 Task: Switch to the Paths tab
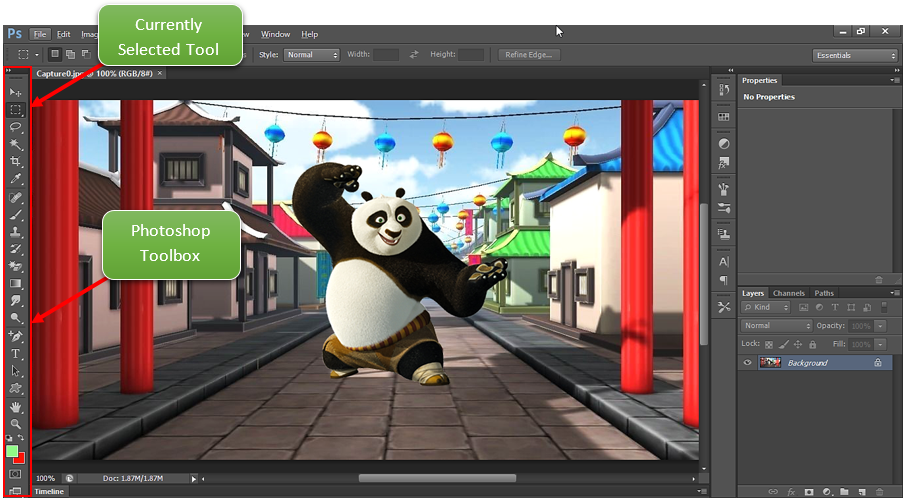(824, 293)
